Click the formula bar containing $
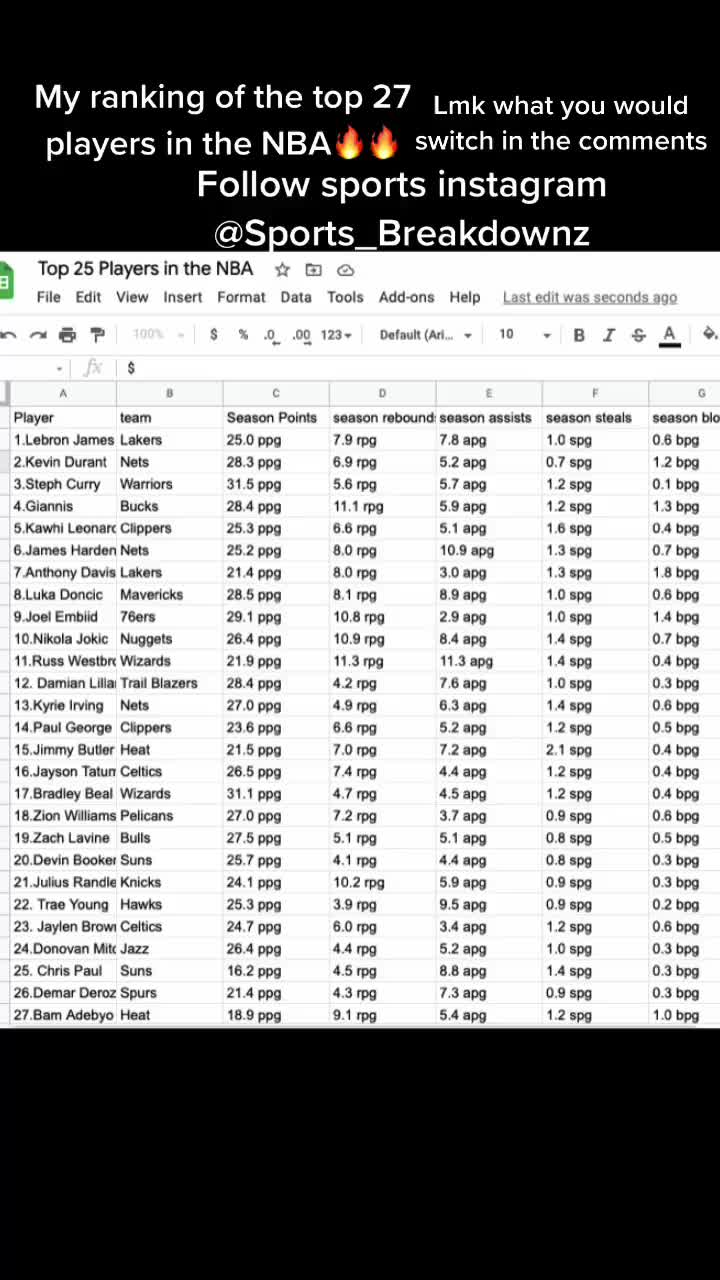 click(x=418, y=368)
